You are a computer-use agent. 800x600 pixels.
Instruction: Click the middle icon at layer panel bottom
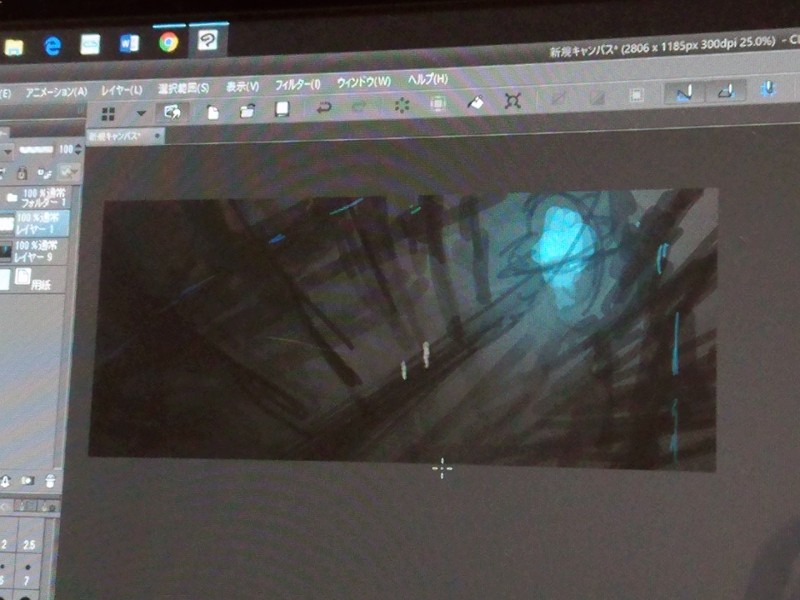(28, 481)
